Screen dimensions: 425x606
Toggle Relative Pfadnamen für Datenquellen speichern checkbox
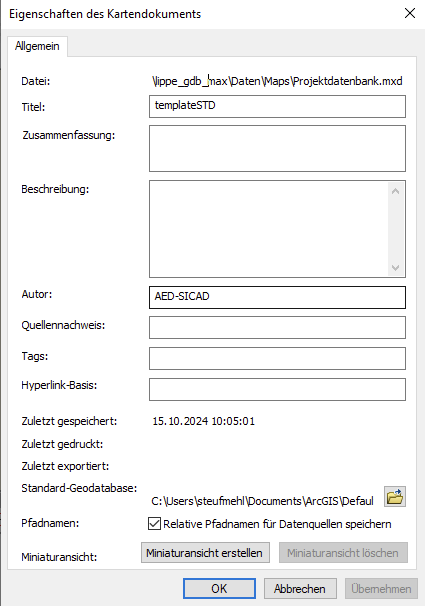pos(155,524)
